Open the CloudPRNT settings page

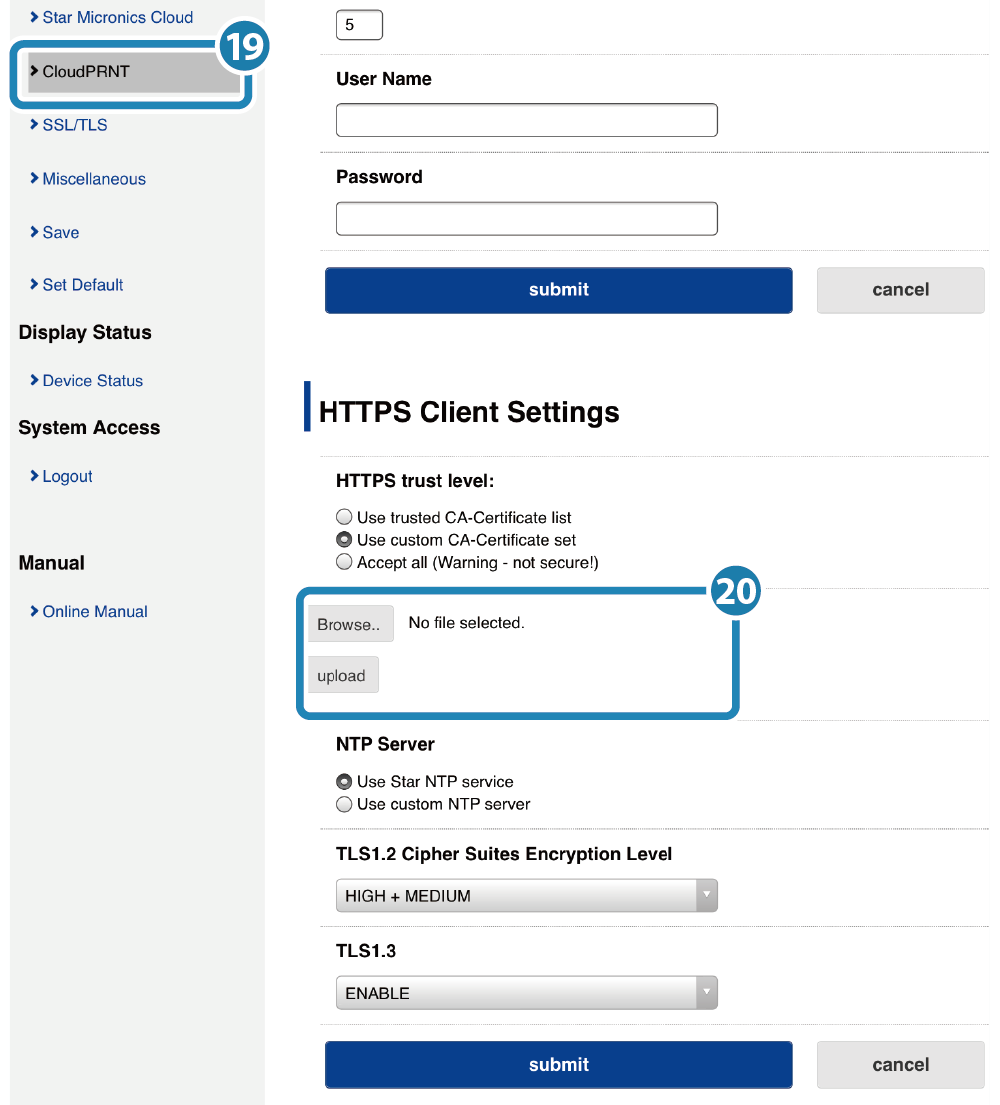pos(86,72)
